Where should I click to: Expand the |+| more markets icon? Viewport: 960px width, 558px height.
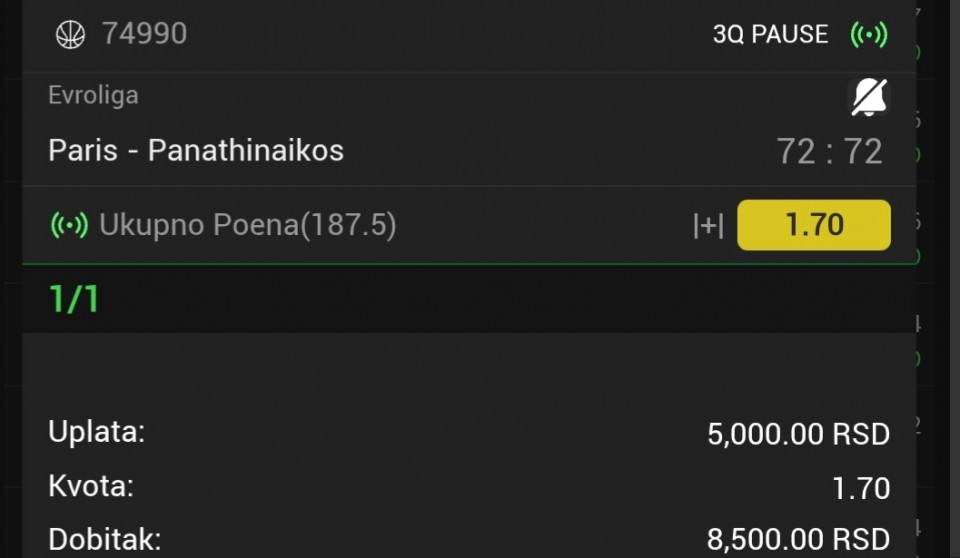click(x=708, y=226)
